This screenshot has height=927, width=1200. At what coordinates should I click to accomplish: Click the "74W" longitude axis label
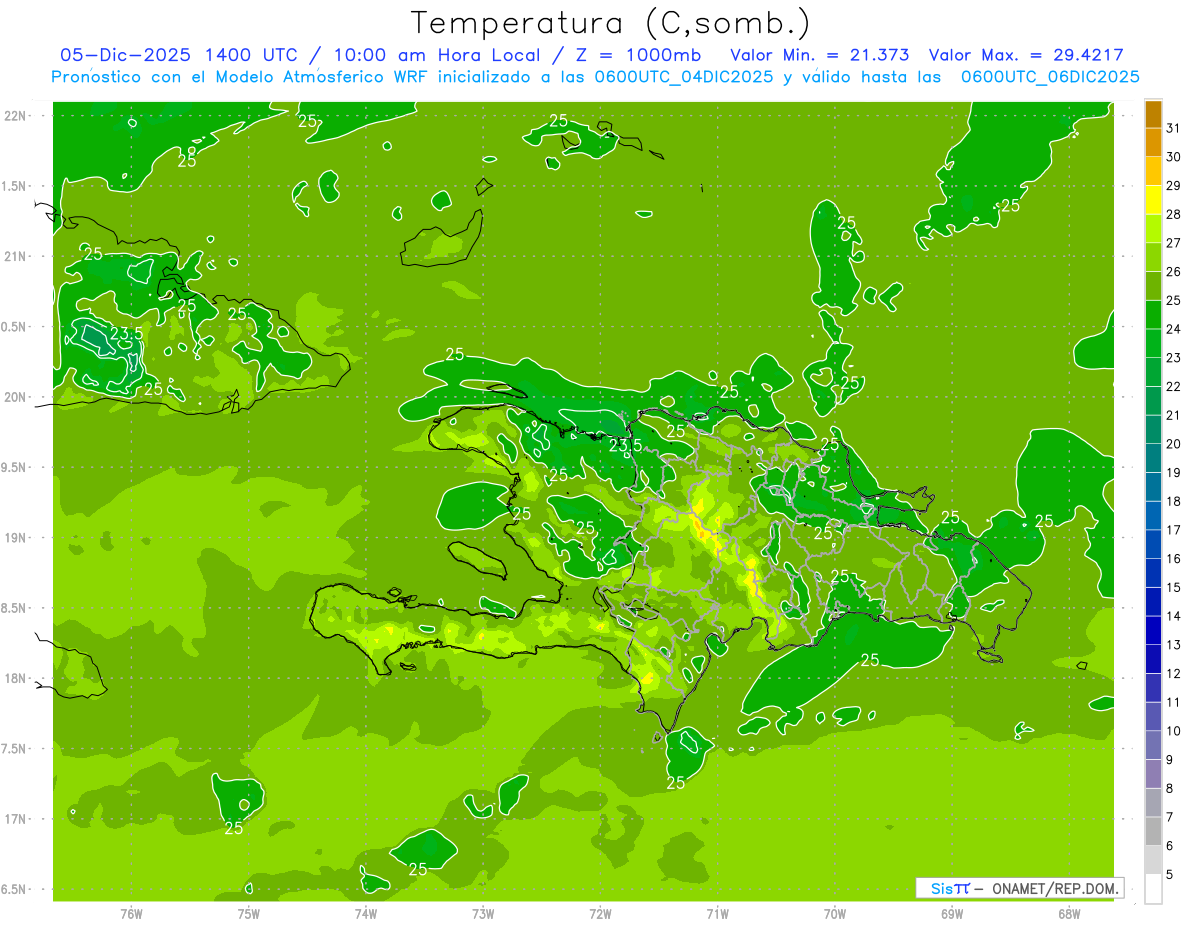tap(366, 913)
